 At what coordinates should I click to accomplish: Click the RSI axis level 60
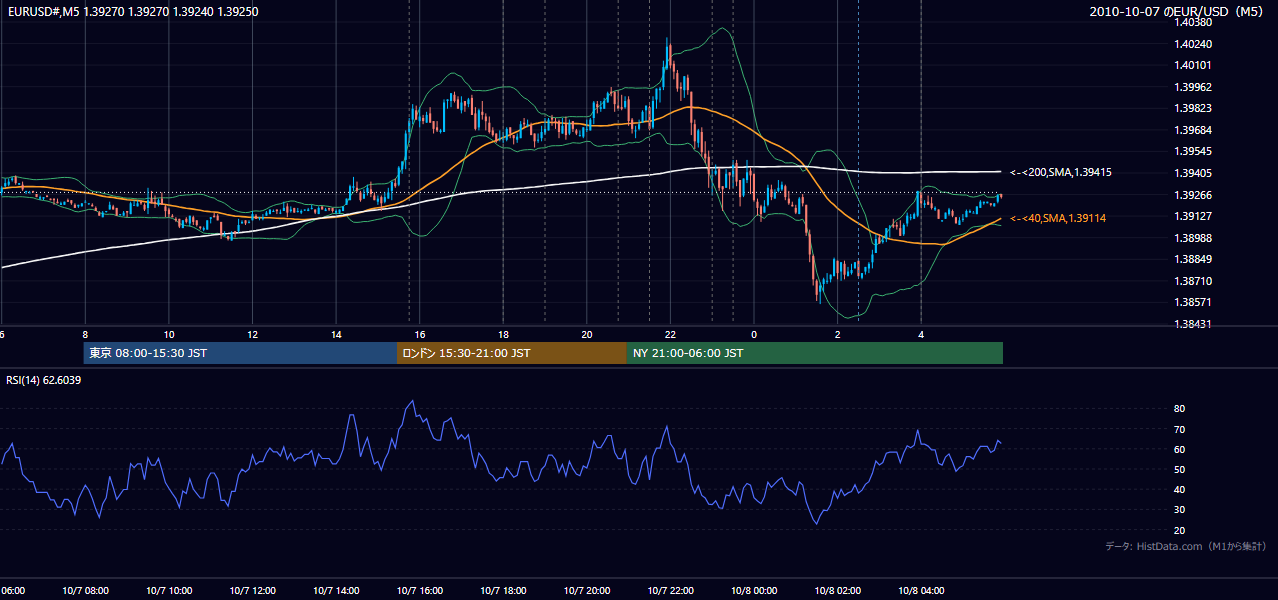point(1179,449)
